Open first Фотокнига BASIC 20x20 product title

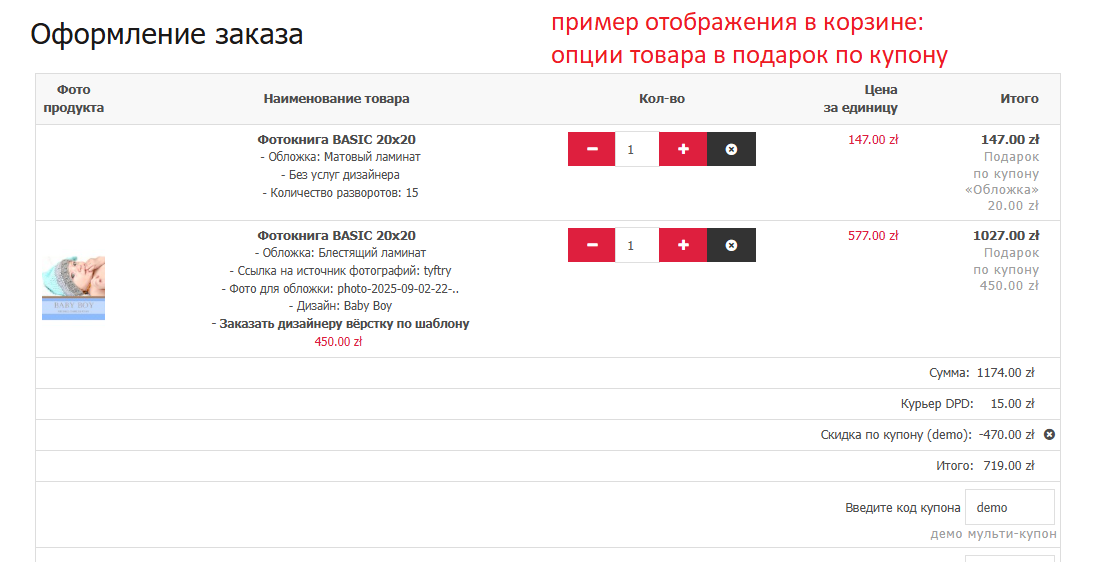coord(336,140)
